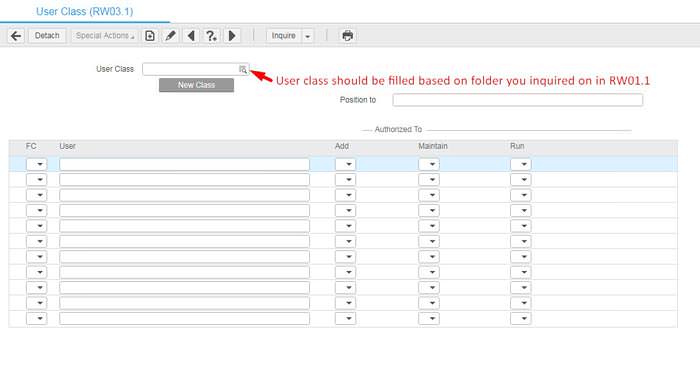Click the Detach button

pos(47,36)
